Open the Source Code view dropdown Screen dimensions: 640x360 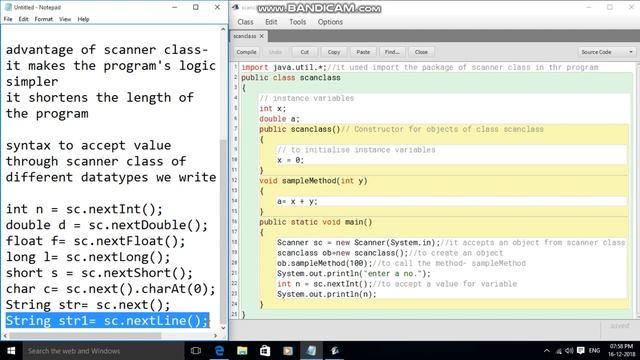(607, 52)
